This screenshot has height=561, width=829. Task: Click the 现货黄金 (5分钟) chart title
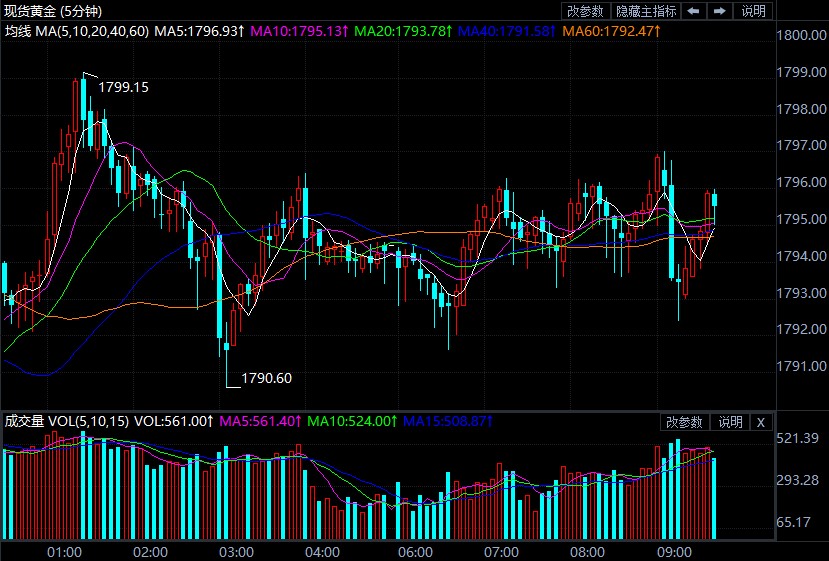[53, 11]
